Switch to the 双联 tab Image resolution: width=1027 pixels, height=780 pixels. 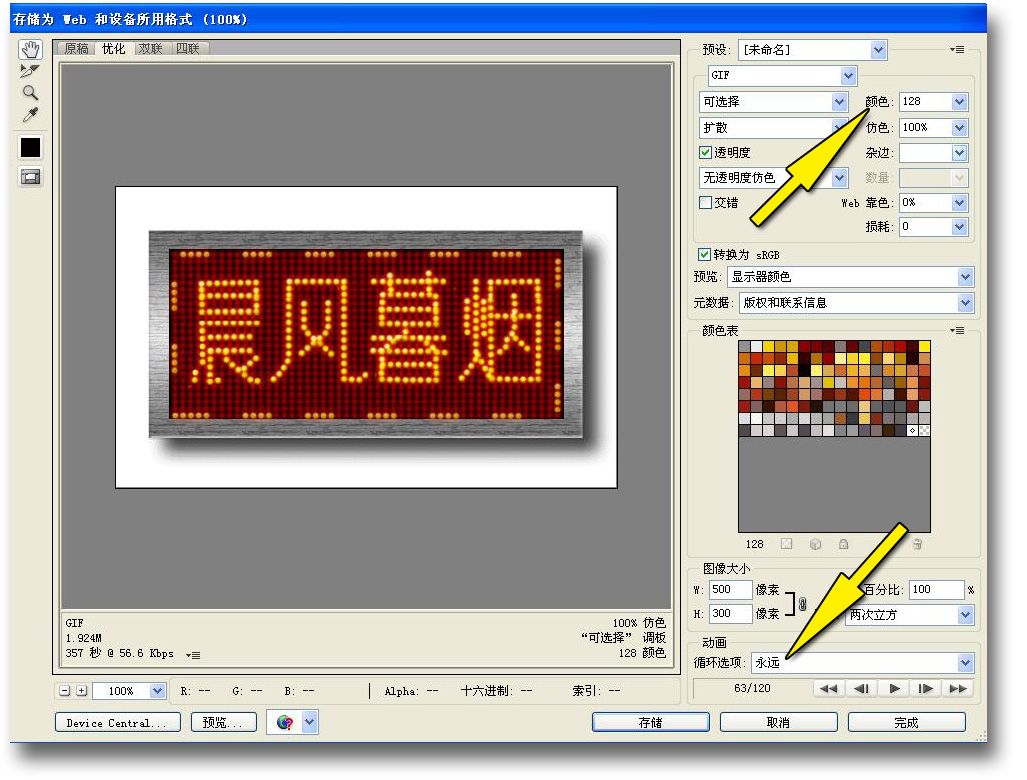pyautogui.click(x=150, y=47)
